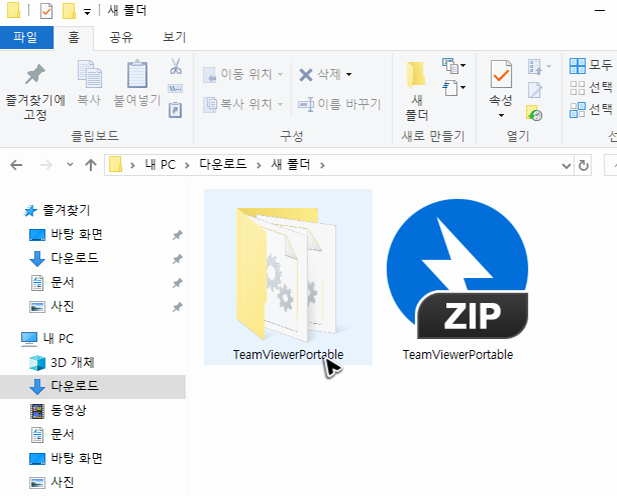Switch to the 공유 (Share) ribbon tab
This screenshot has height=496, width=617.
pos(121,37)
